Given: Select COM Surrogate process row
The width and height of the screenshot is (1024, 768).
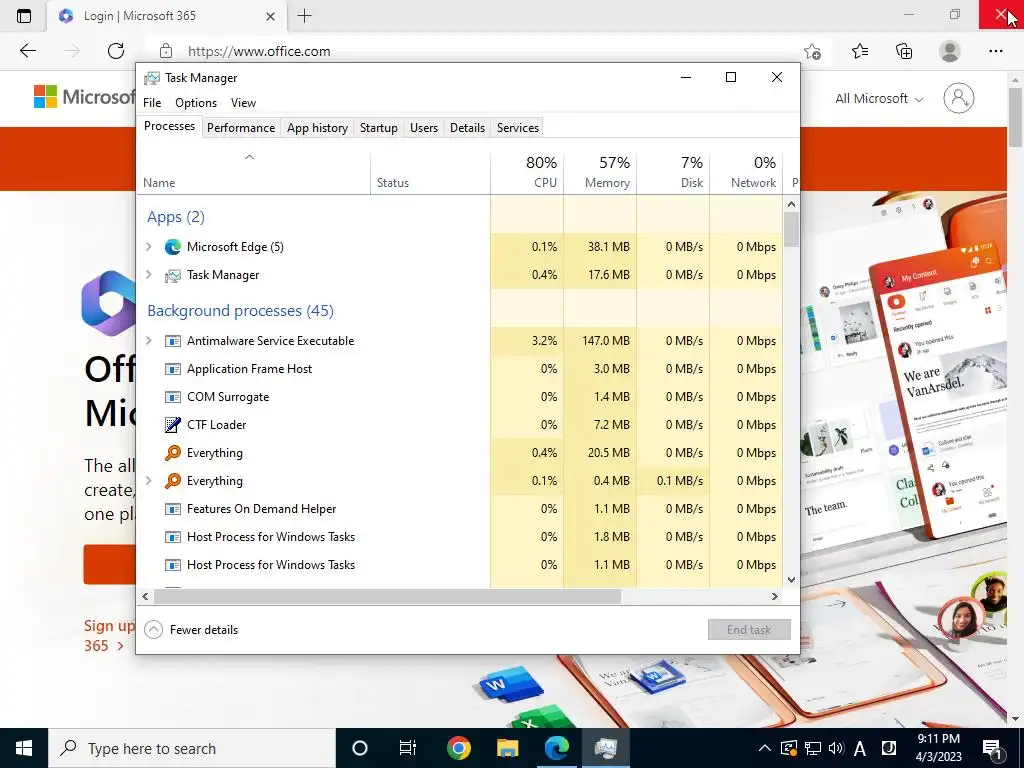Looking at the screenshot, I should (459, 397).
